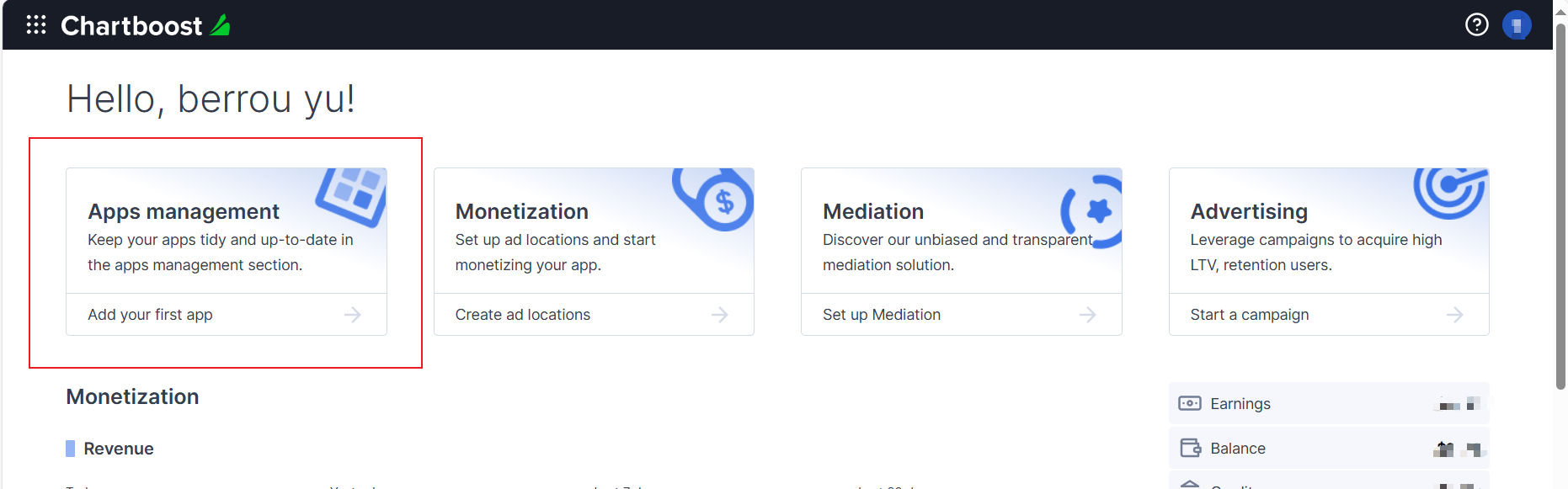Click arrow next to Start a campaign
The height and width of the screenshot is (489, 1568).
tap(1455, 314)
